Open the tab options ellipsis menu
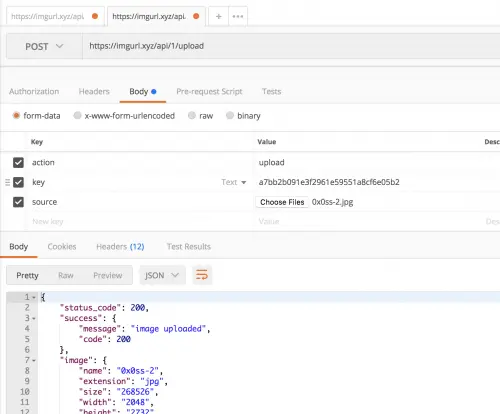The width and height of the screenshot is (500, 414). (x=238, y=16)
